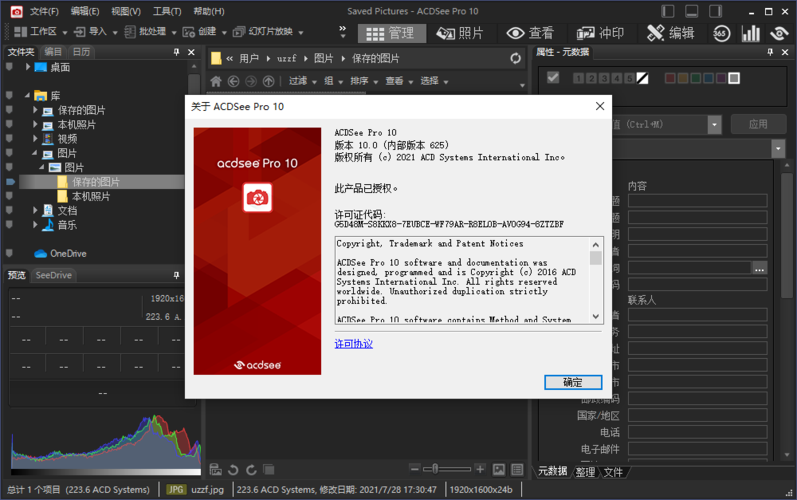Switch to 查看 (View) mode

click(x=530, y=34)
